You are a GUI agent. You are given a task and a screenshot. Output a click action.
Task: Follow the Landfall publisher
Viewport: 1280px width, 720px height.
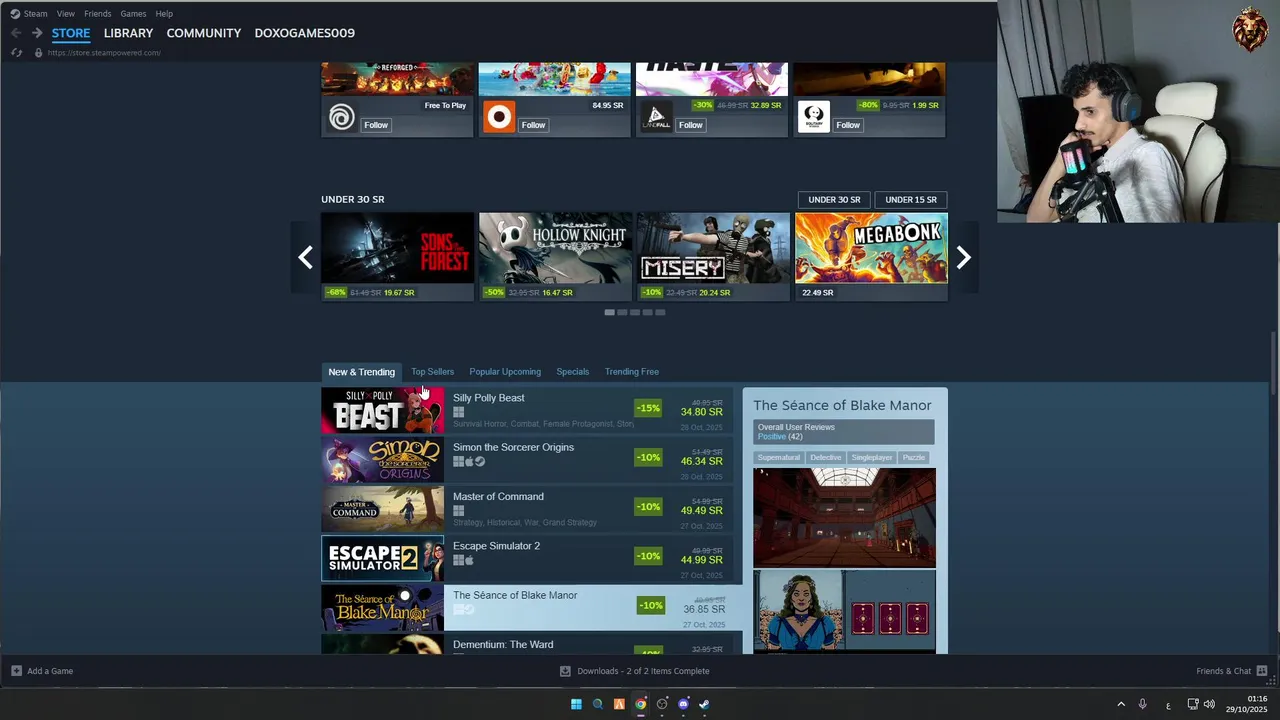point(691,125)
